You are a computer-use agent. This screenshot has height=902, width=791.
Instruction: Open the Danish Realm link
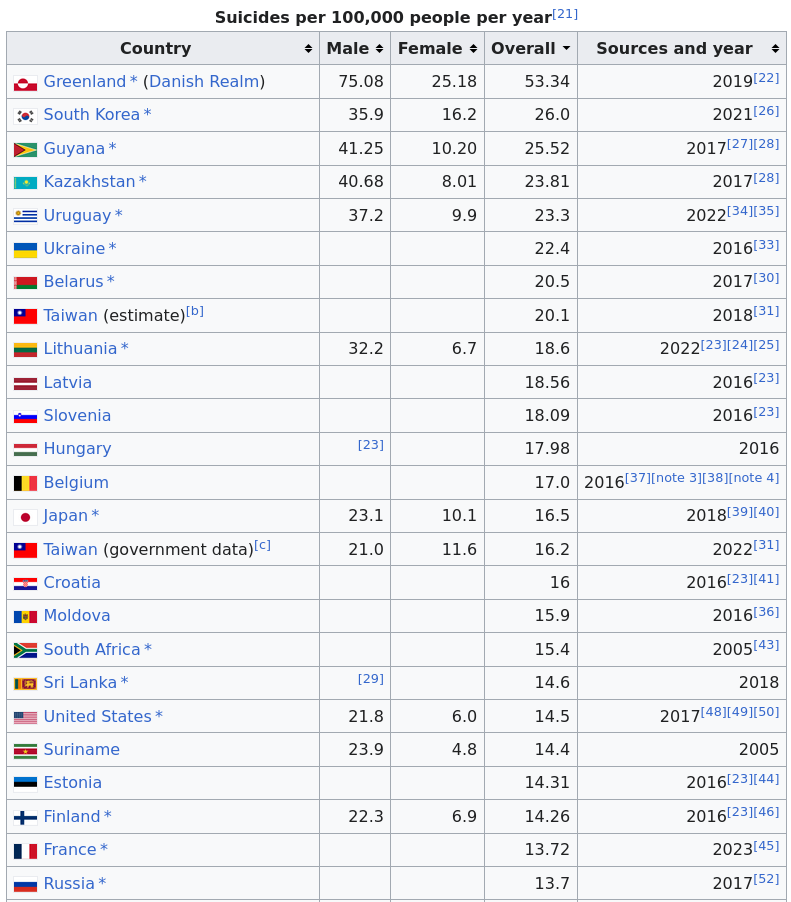(204, 82)
